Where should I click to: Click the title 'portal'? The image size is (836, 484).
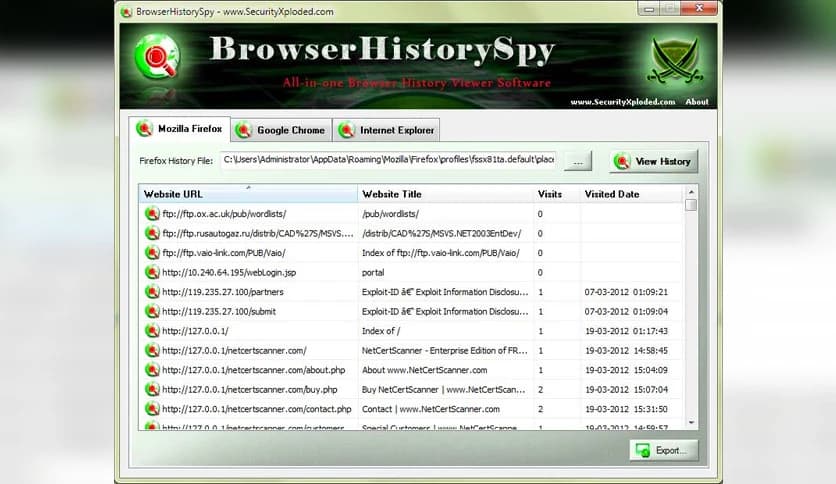tap(373, 273)
